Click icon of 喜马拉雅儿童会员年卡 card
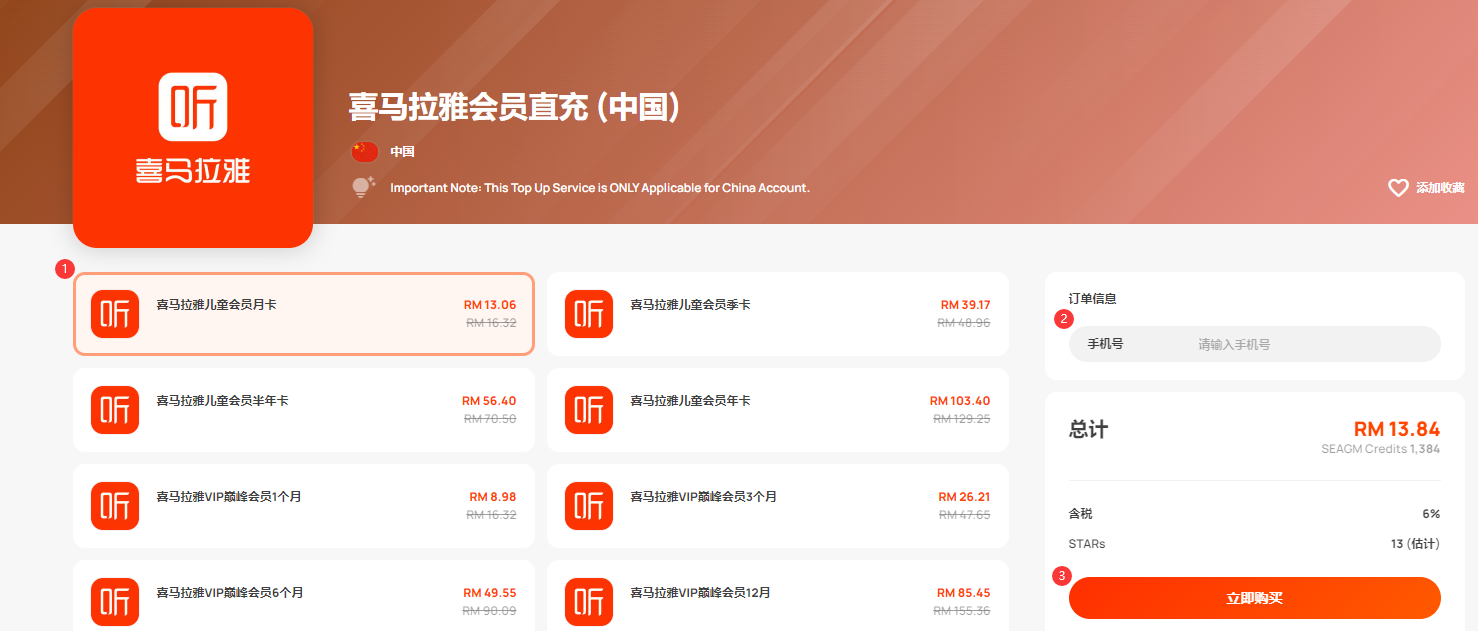1478x631 pixels. 589,410
